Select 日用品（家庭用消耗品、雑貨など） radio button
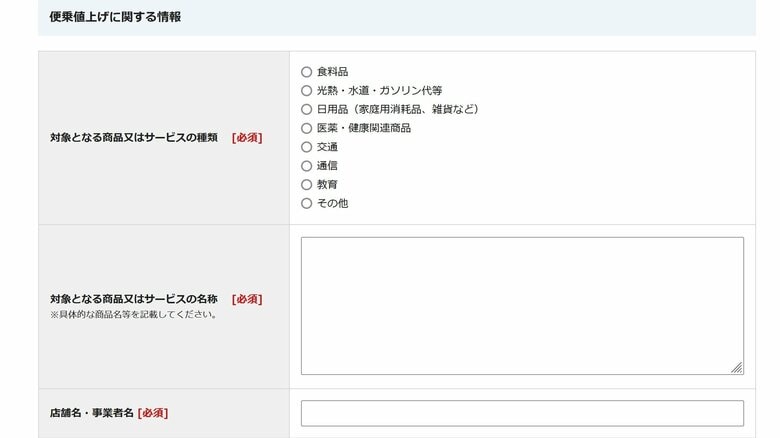 click(x=306, y=110)
